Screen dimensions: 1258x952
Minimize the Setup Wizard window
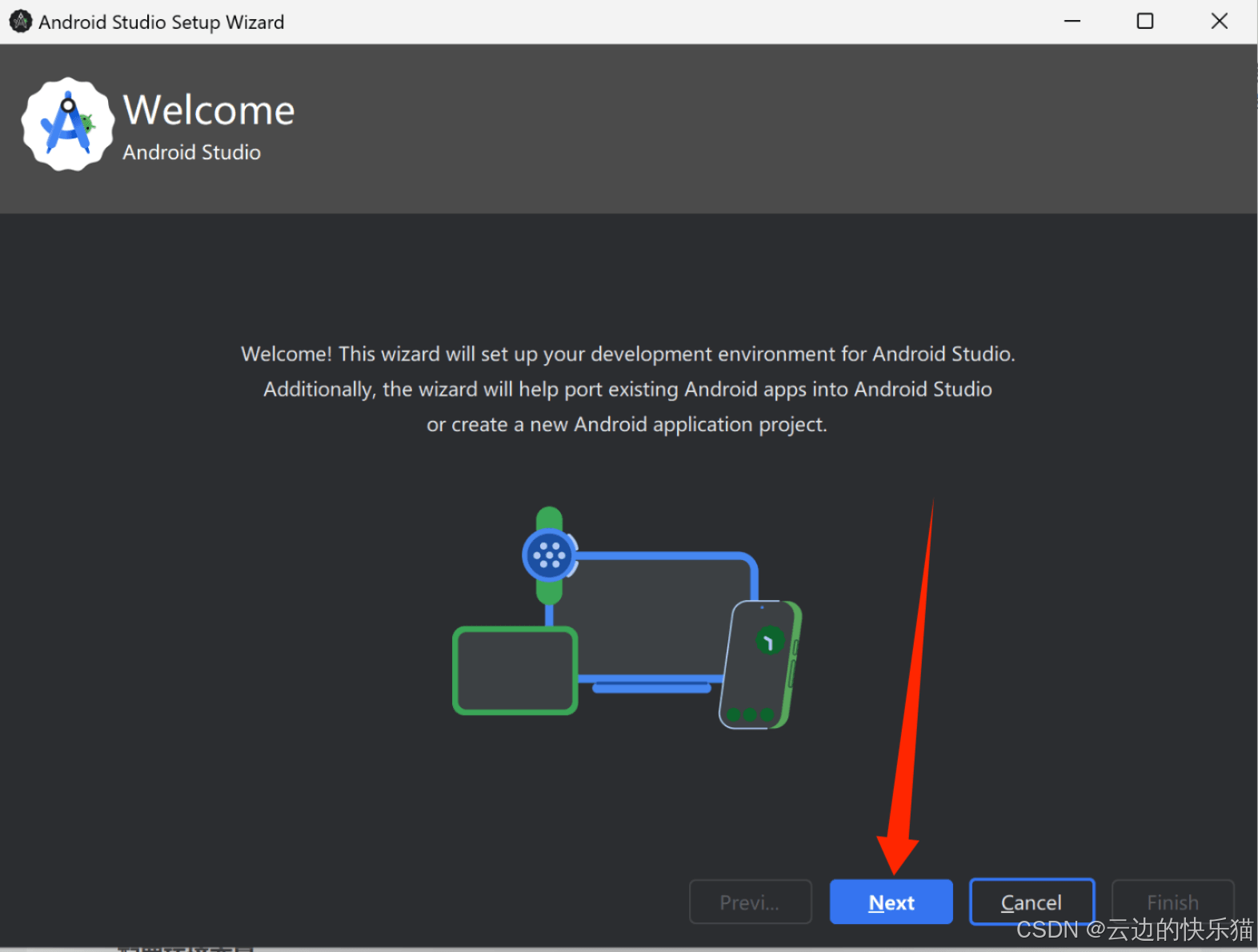tap(1072, 22)
